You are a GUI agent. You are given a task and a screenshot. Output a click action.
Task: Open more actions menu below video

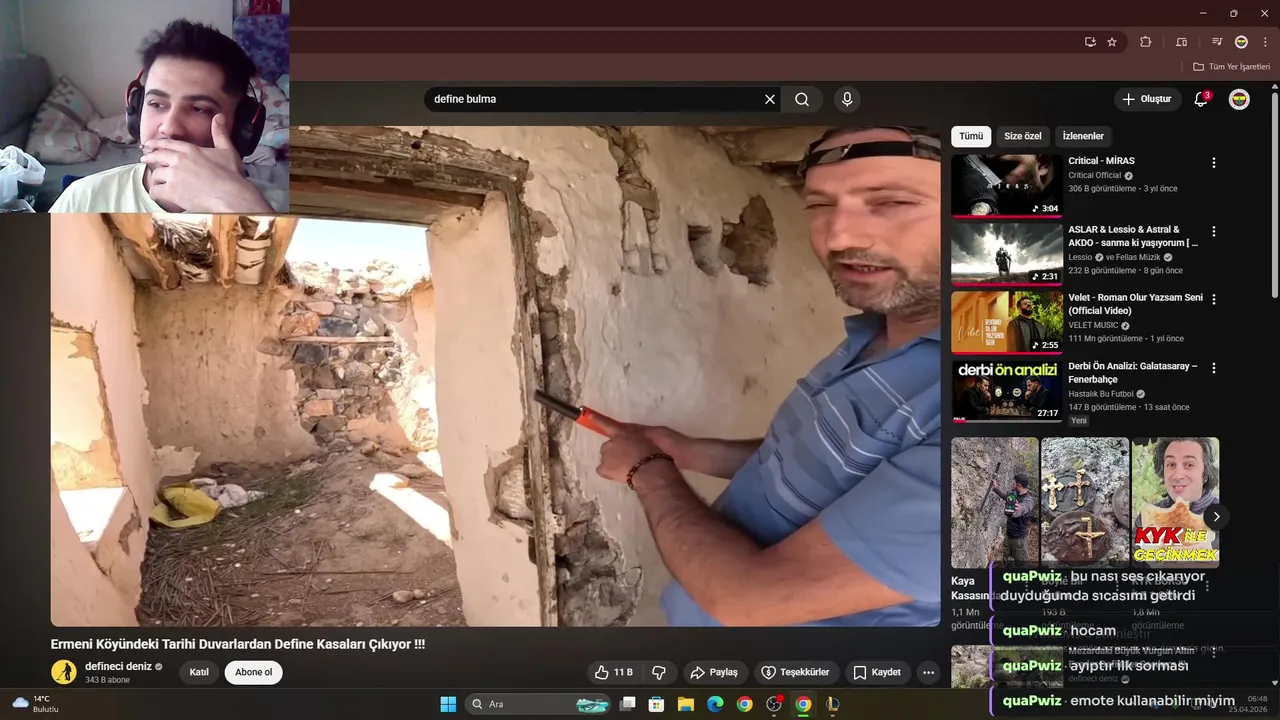[x=928, y=672]
